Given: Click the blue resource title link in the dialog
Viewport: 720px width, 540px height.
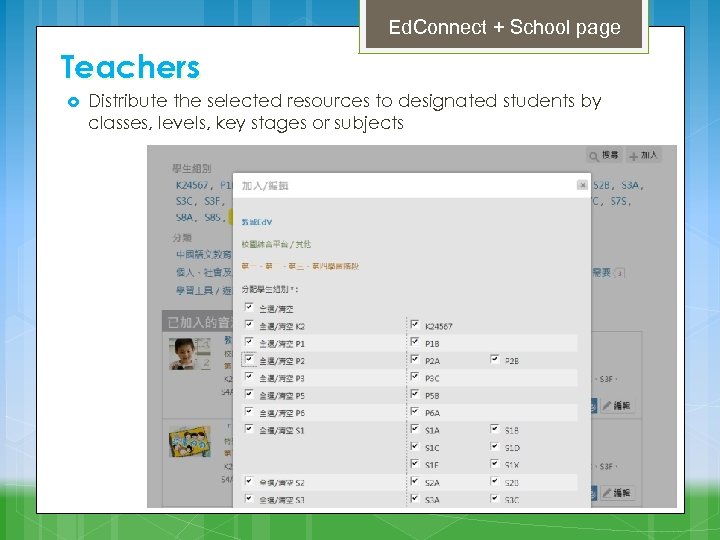Looking at the screenshot, I should pyautogui.click(x=257, y=222).
